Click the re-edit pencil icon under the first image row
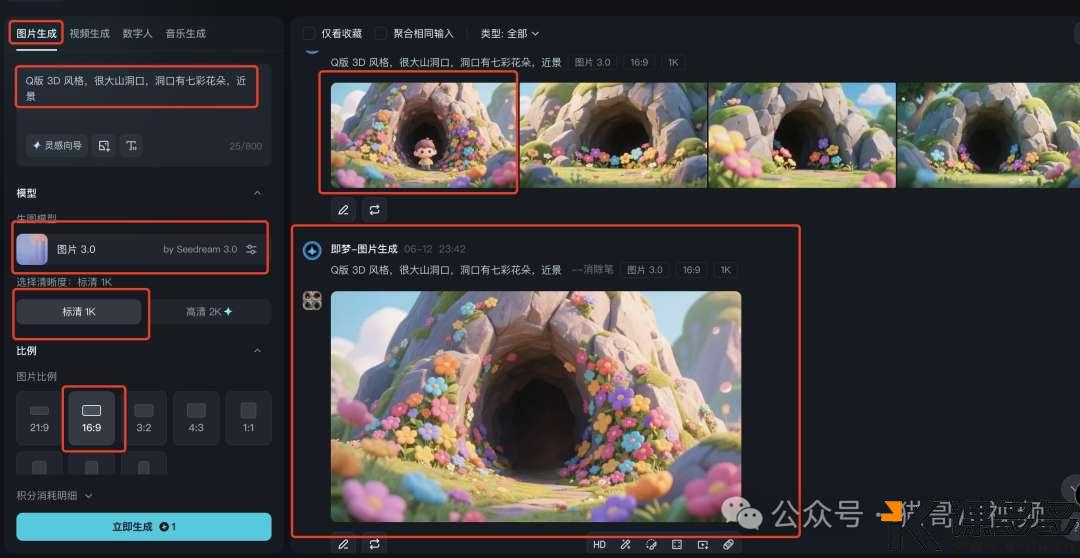The image size is (1080, 558). pyautogui.click(x=343, y=210)
